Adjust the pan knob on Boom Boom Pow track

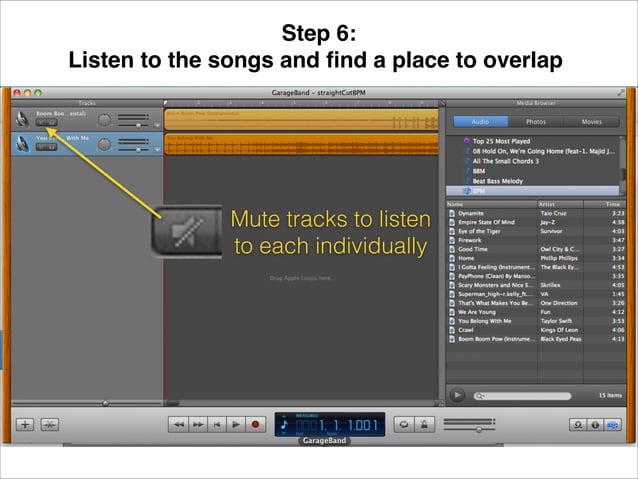pyautogui.click(x=105, y=120)
